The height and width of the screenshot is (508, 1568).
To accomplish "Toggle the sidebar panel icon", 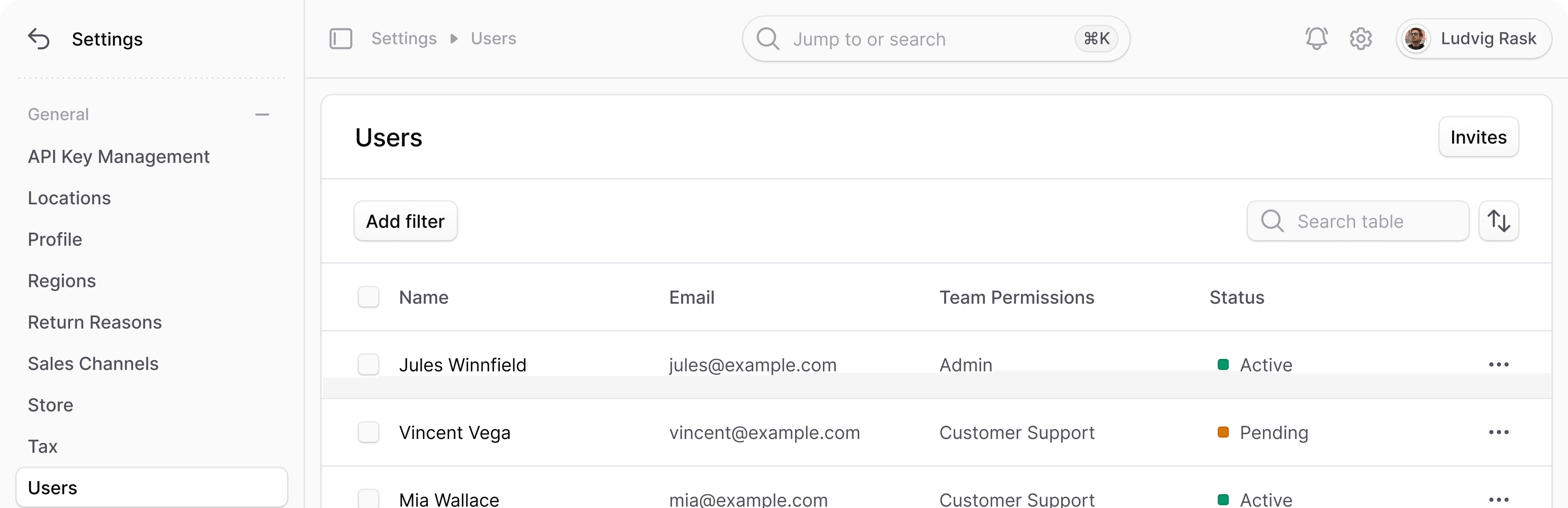I will point(341,38).
